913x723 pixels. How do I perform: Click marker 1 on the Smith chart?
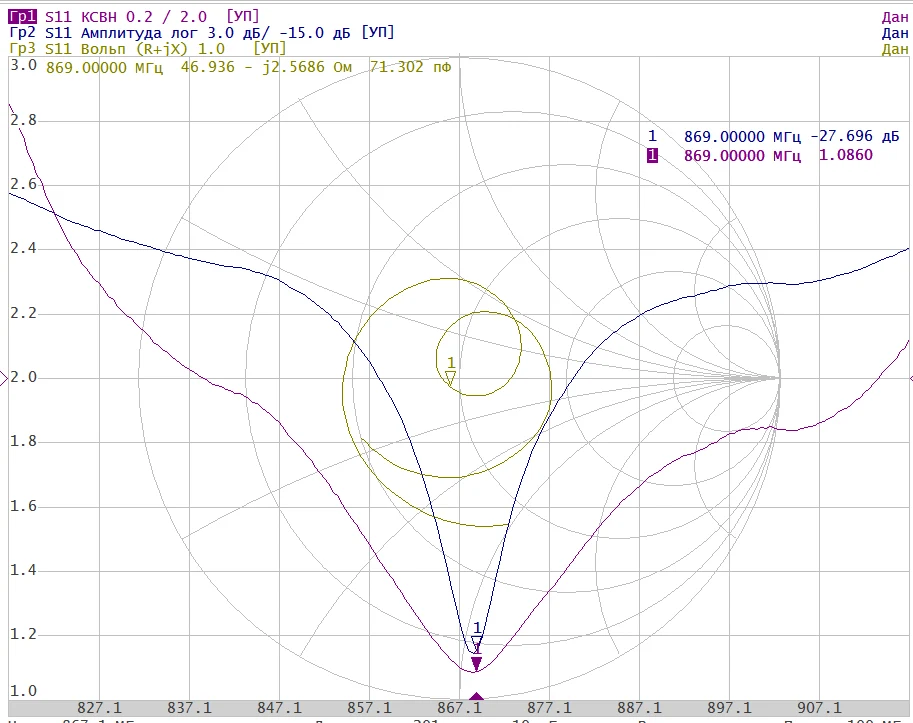[x=451, y=377]
